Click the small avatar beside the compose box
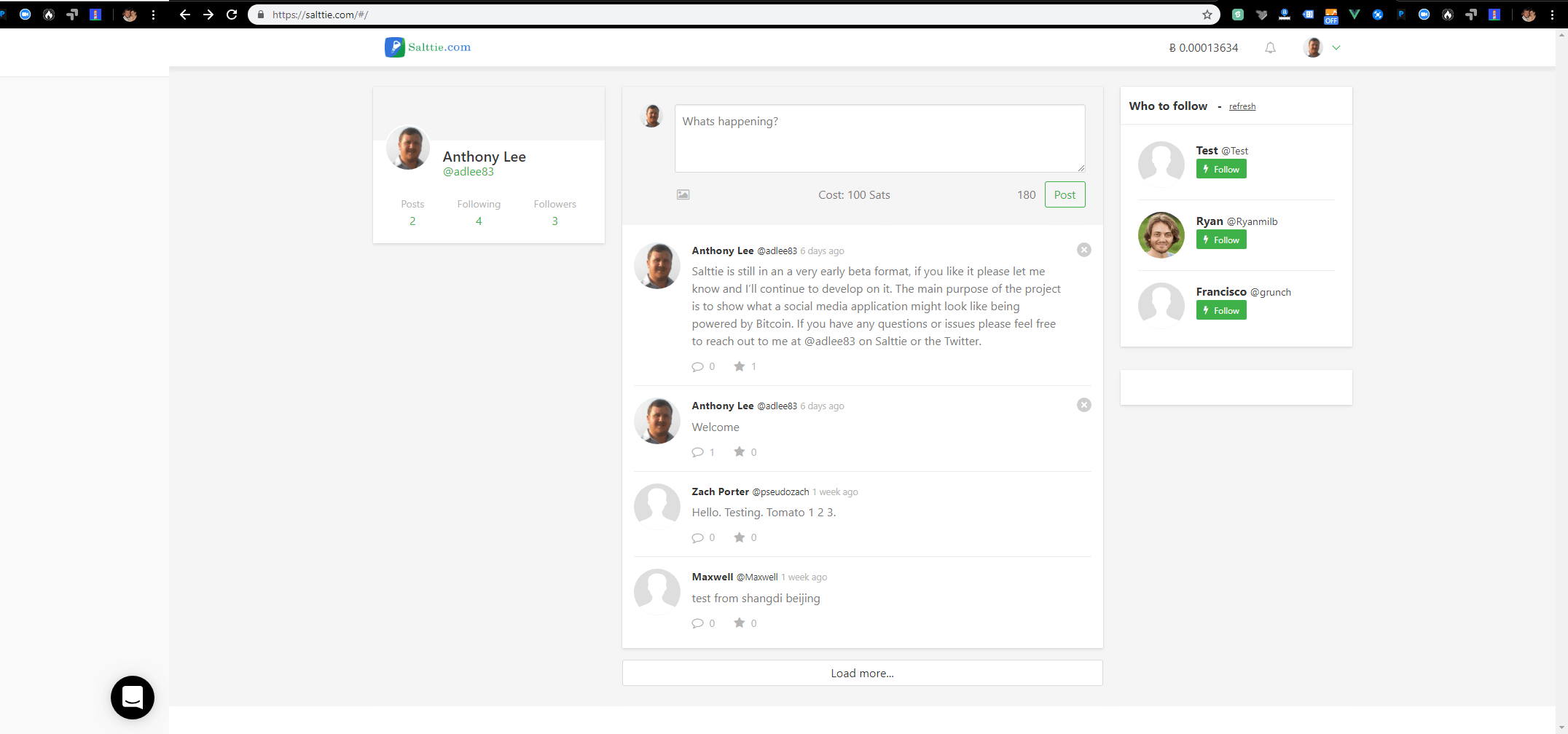The height and width of the screenshot is (734, 1568). pyautogui.click(x=651, y=116)
